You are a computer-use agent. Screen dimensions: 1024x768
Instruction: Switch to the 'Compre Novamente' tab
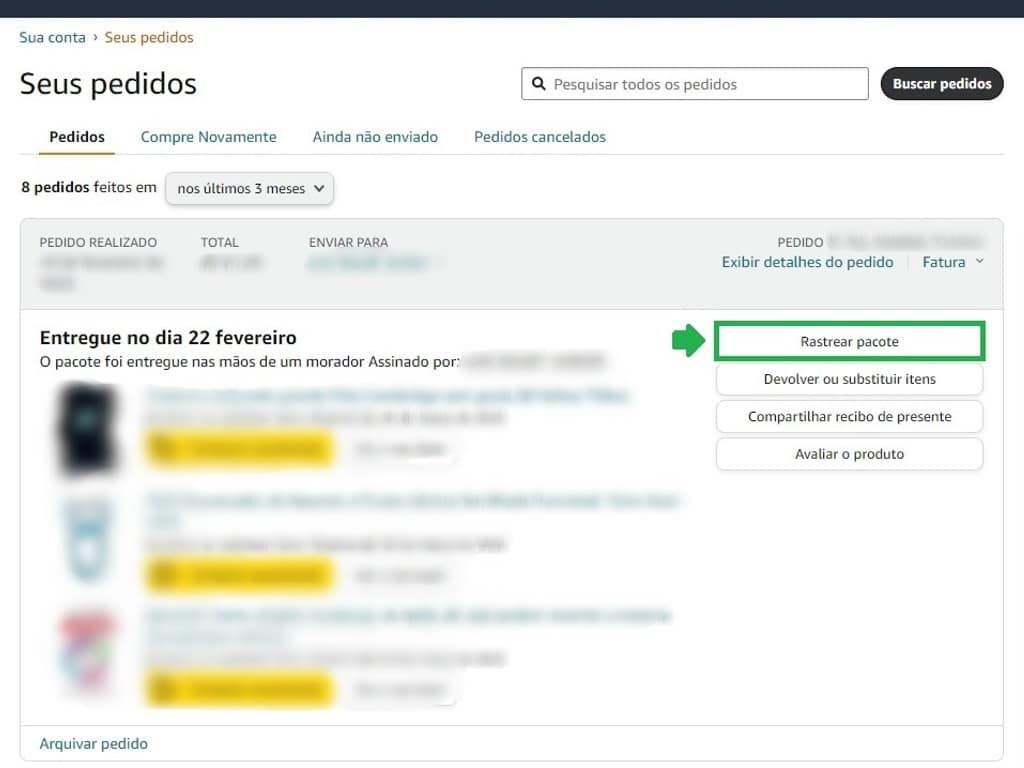pyautogui.click(x=208, y=136)
